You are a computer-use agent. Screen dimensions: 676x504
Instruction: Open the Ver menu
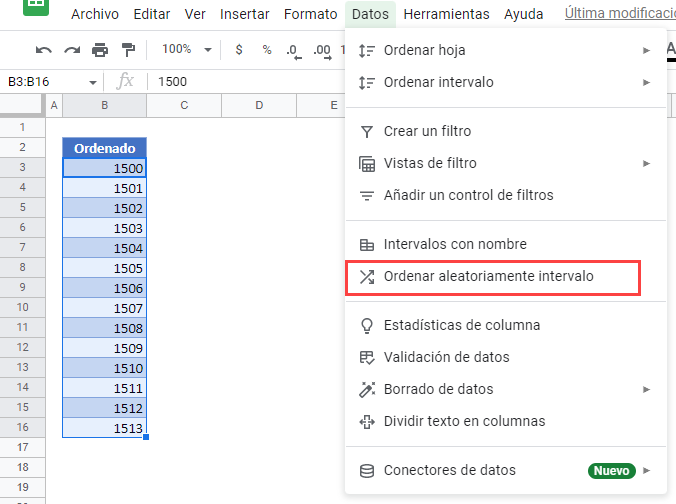click(x=195, y=14)
